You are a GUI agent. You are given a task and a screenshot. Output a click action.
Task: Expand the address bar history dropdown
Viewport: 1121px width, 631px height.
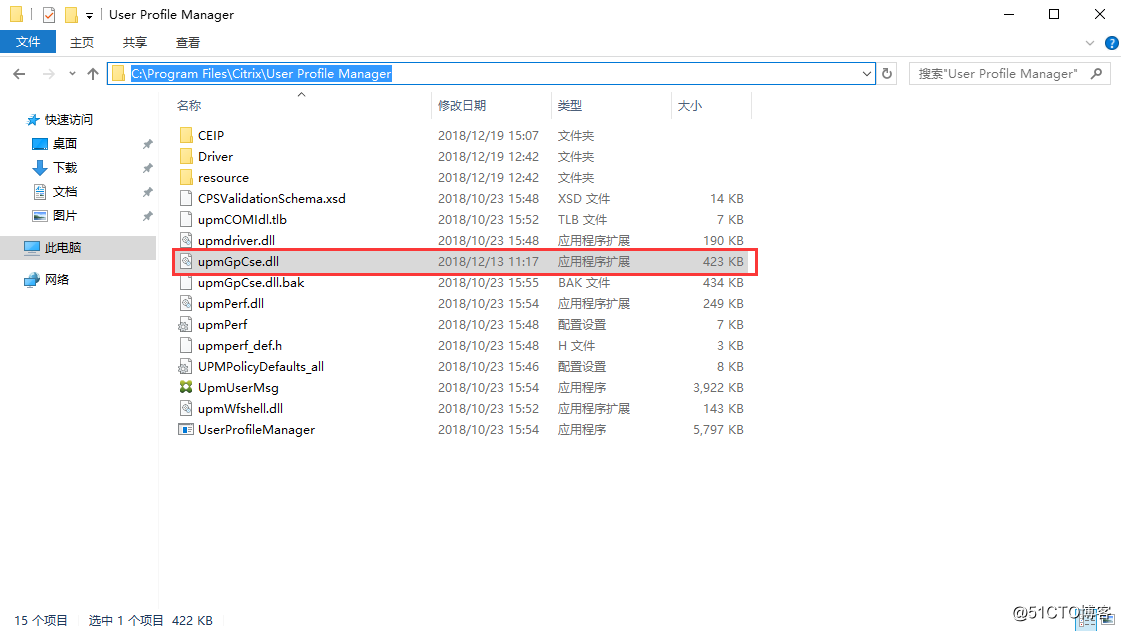point(866,74)
